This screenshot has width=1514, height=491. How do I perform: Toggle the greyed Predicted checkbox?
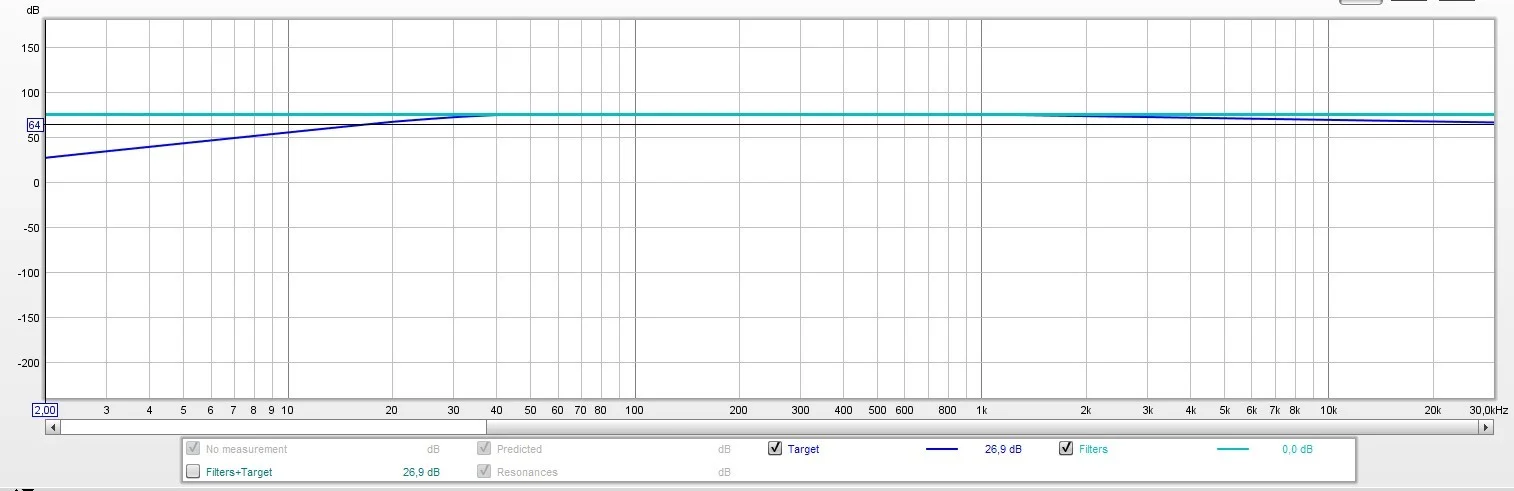(484, 449)
